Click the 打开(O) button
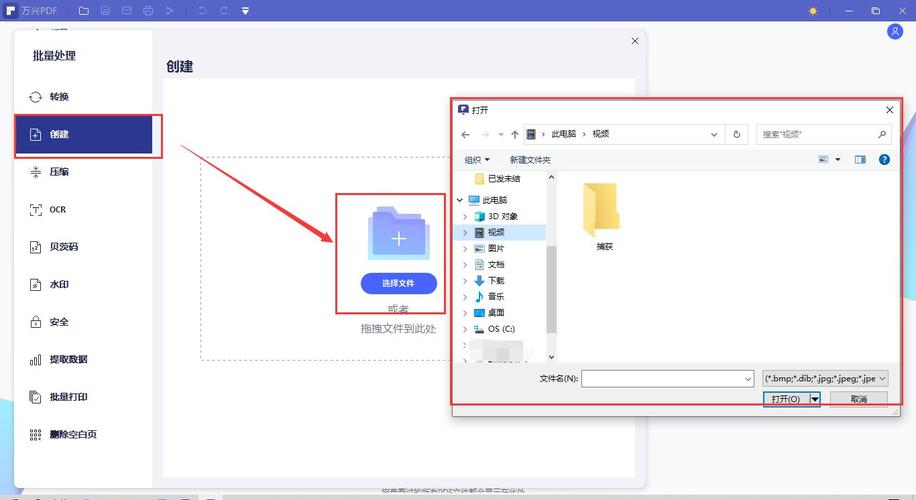 tap(786, 399)
